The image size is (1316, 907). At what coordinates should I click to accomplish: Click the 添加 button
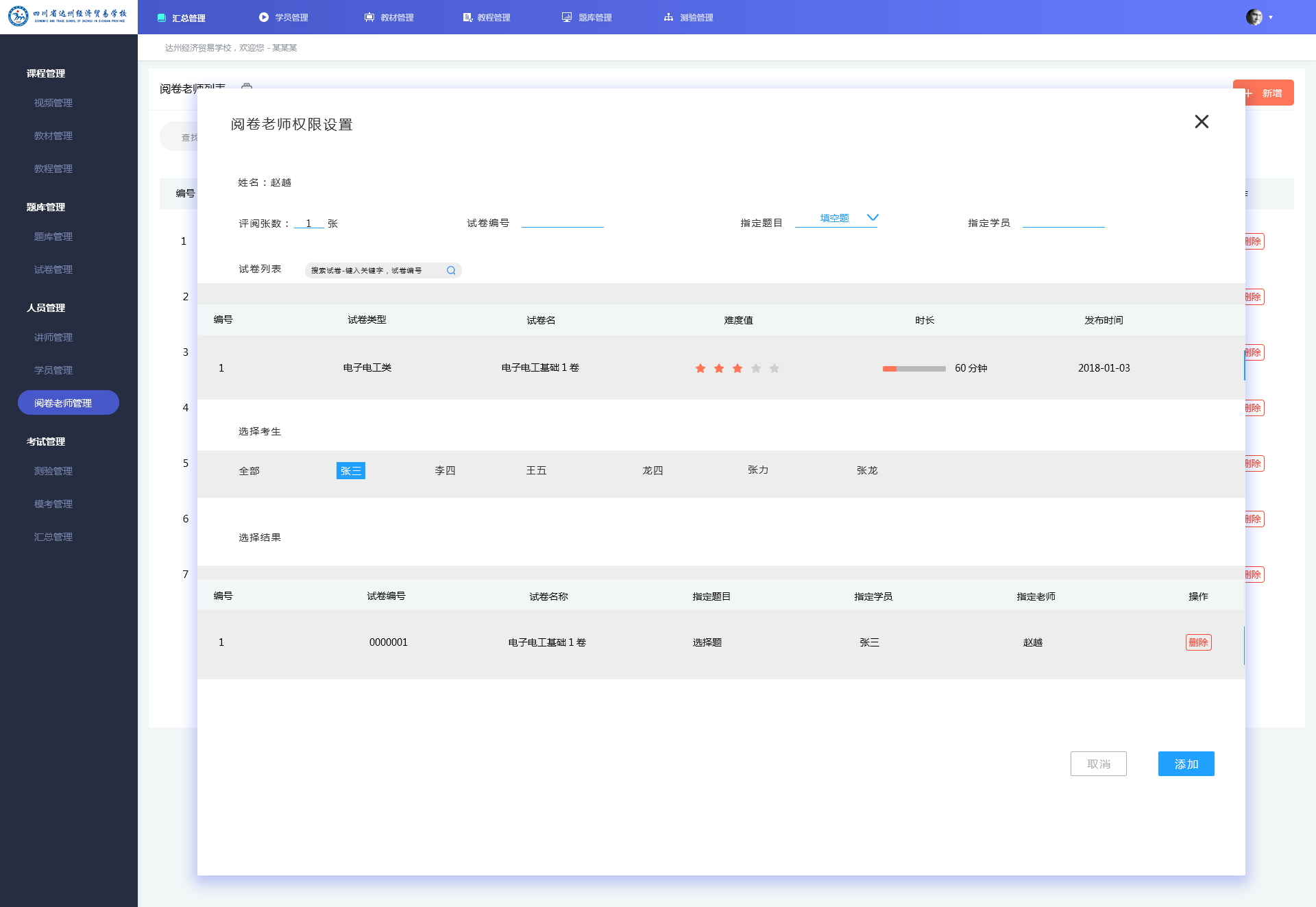tap(1186, 764)
